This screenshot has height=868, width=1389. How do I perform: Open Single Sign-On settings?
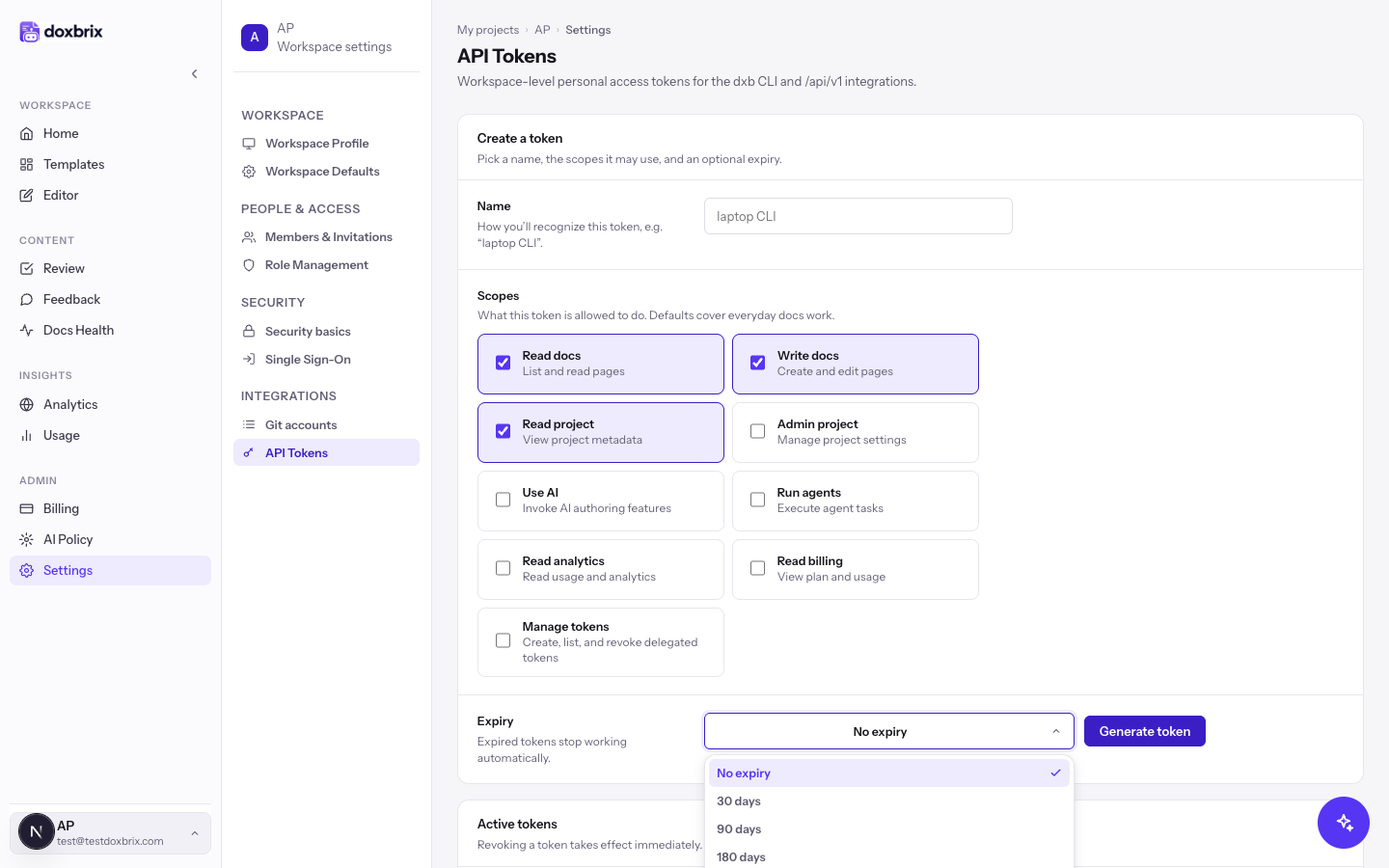[x=326, y=359]
